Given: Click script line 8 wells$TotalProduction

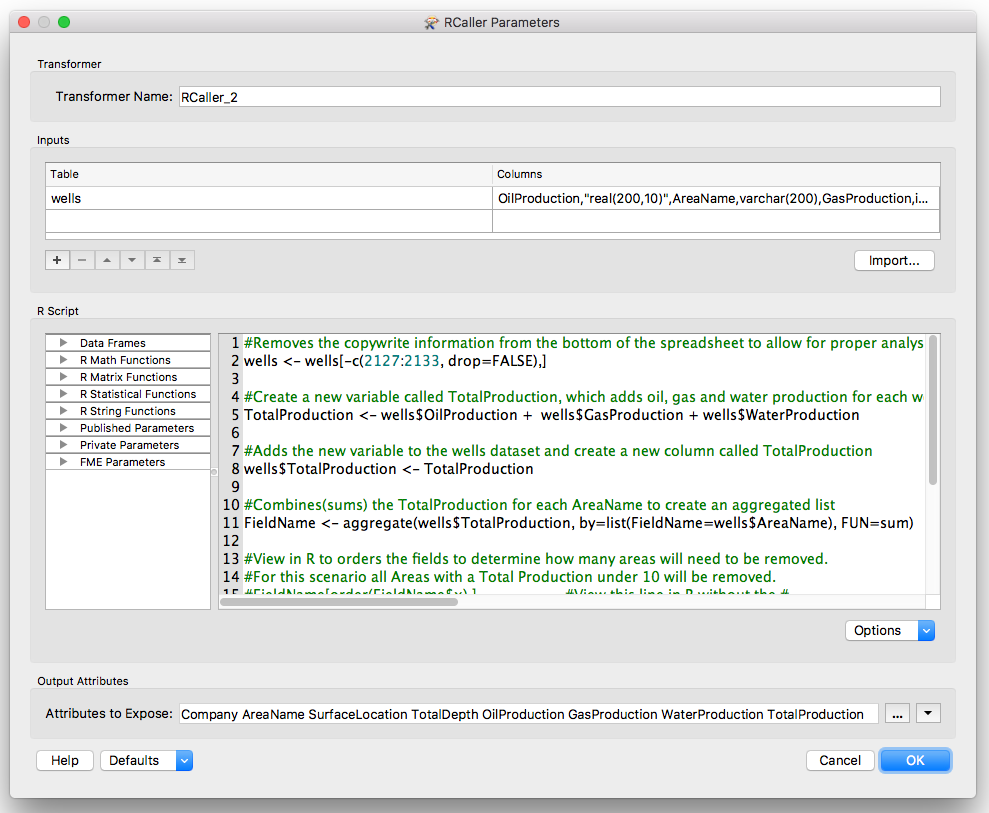Looking at the screenshot, I should point(389,469).
